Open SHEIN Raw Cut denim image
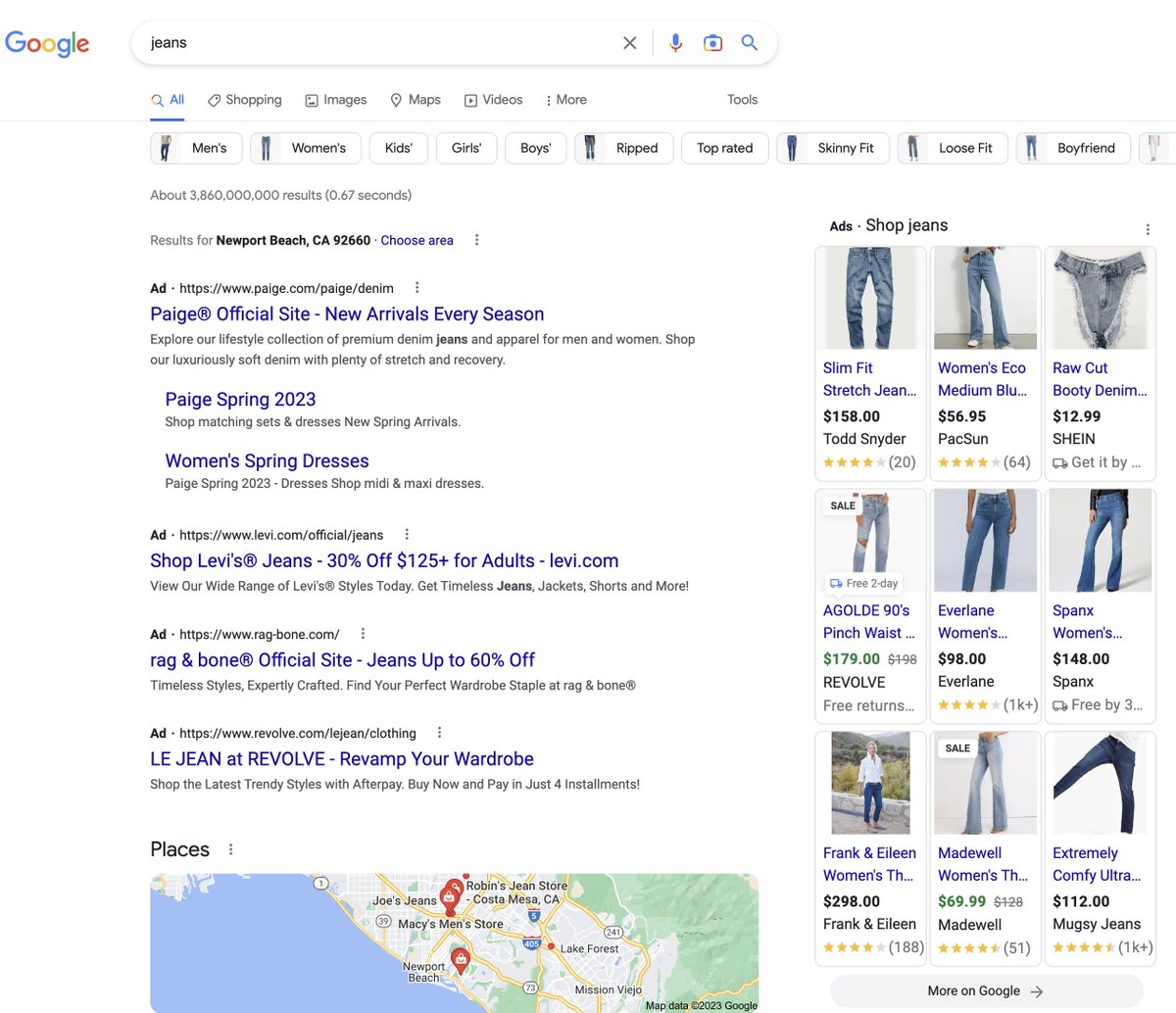1176x1013 pixels. coord(1100,298)
